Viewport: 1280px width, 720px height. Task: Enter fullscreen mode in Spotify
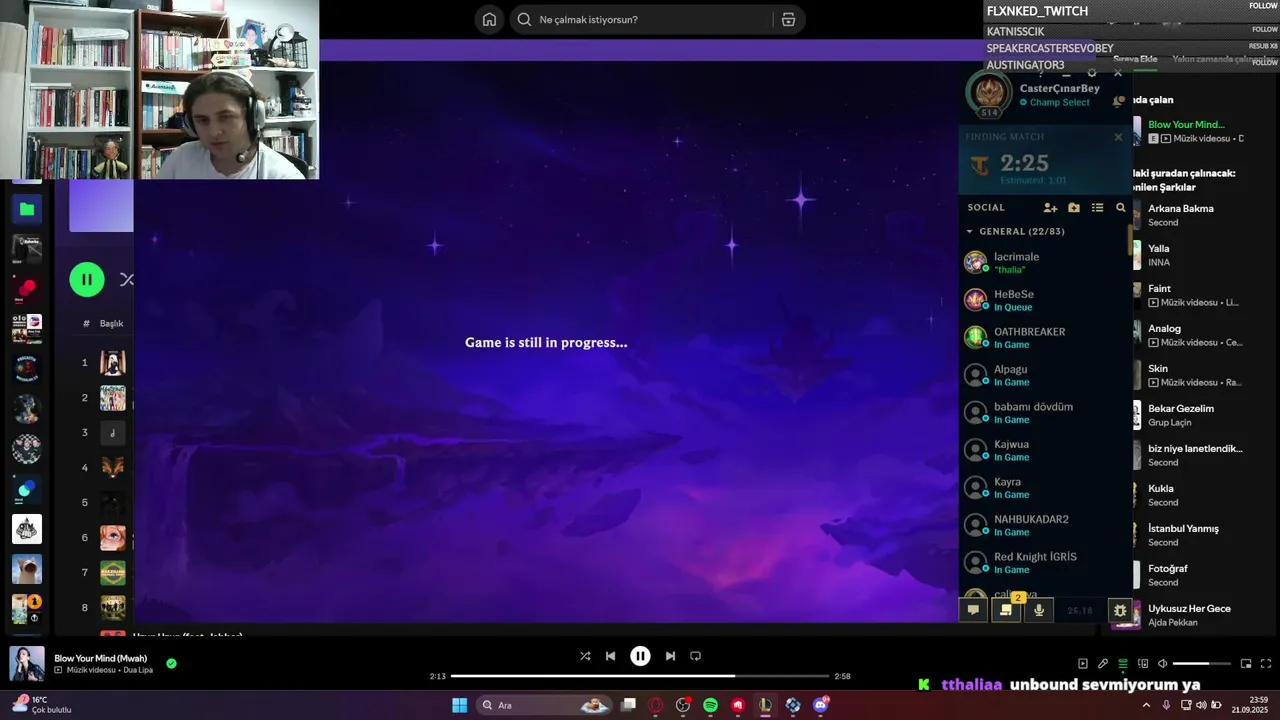click(1266, 663)
